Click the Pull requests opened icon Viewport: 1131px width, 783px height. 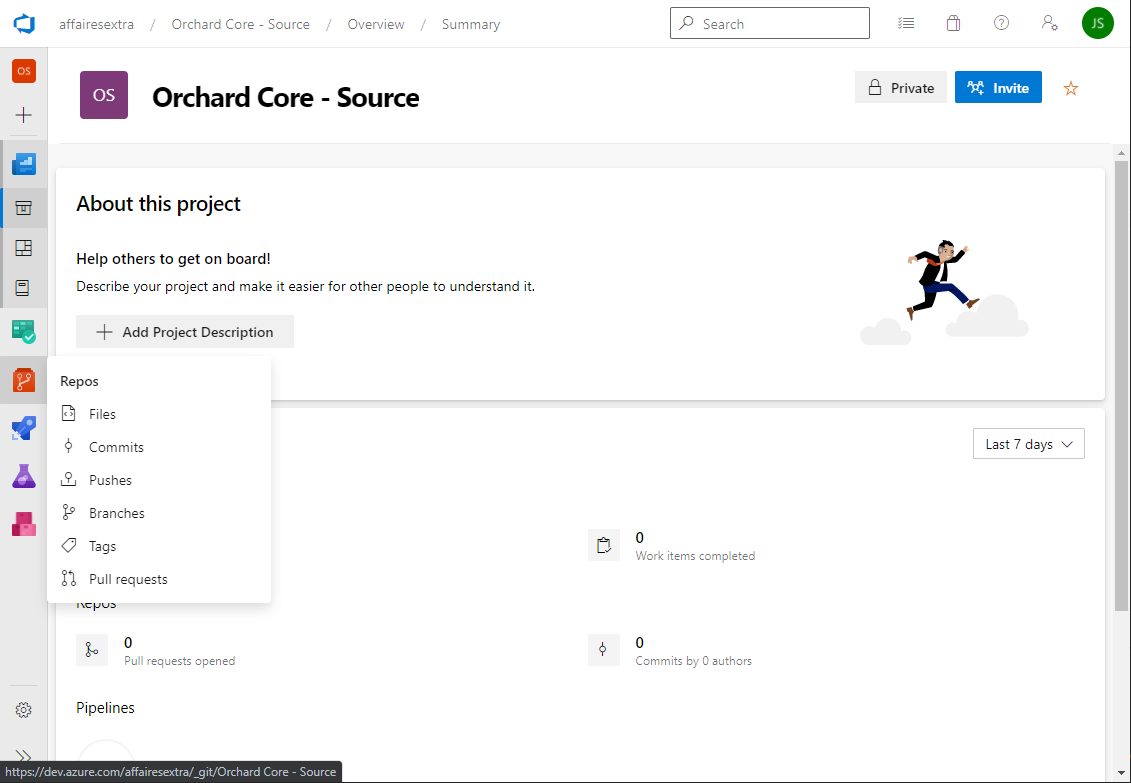click(92, 650)
